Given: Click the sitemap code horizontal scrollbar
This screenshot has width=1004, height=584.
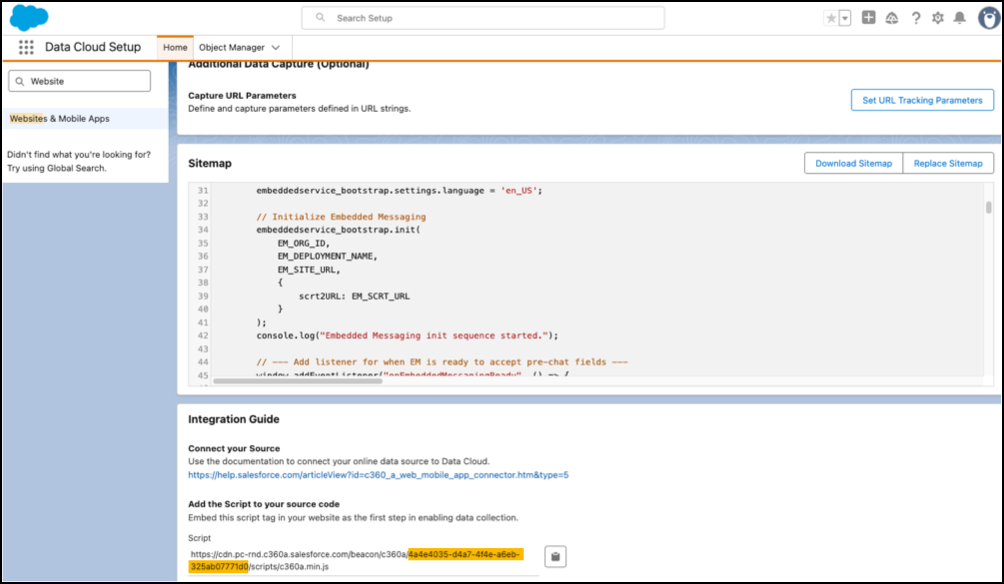Looking at the screenshot, I should coord(298,381).
